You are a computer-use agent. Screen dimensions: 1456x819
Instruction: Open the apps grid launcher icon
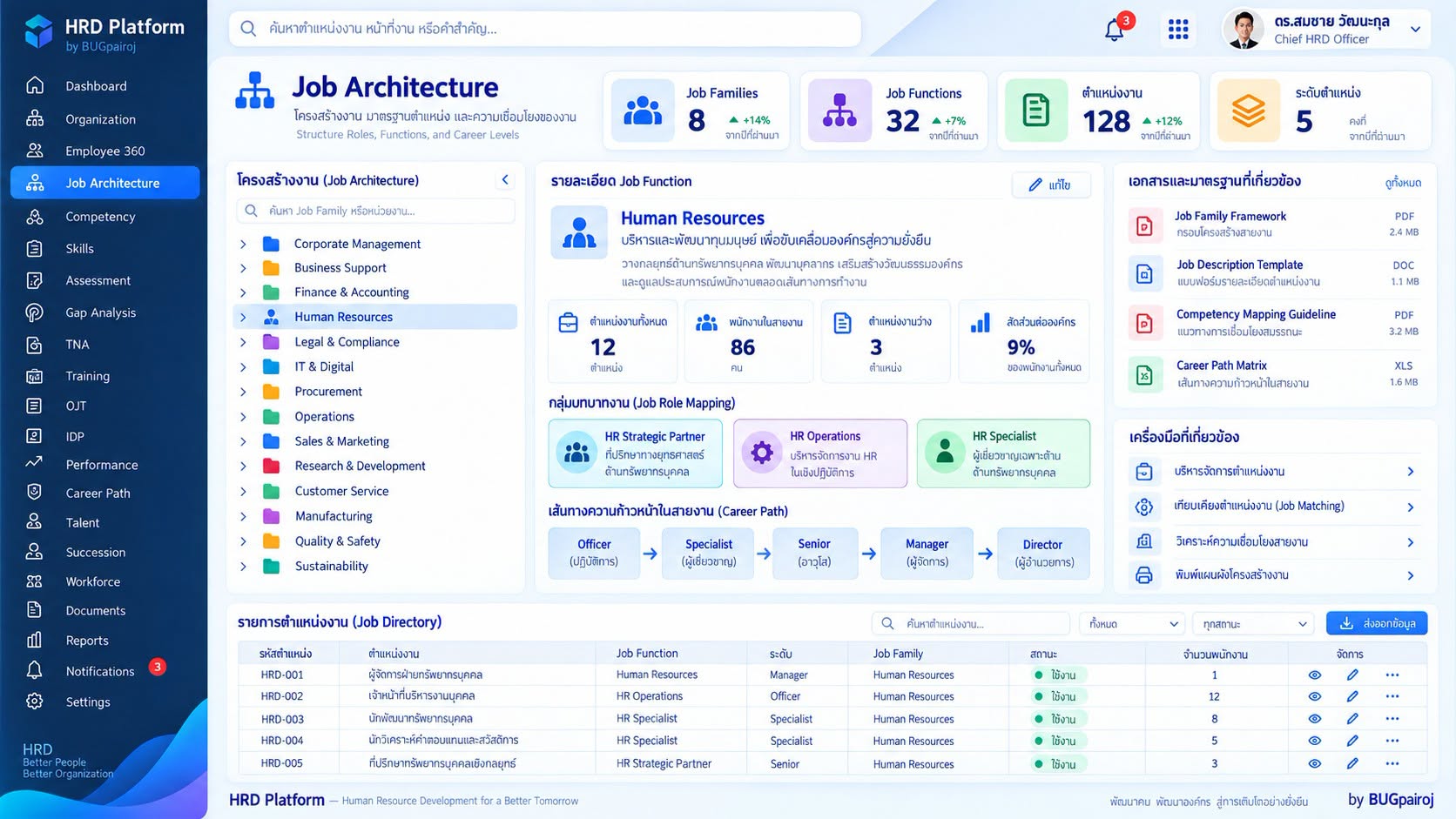(x=1178, y=30)
